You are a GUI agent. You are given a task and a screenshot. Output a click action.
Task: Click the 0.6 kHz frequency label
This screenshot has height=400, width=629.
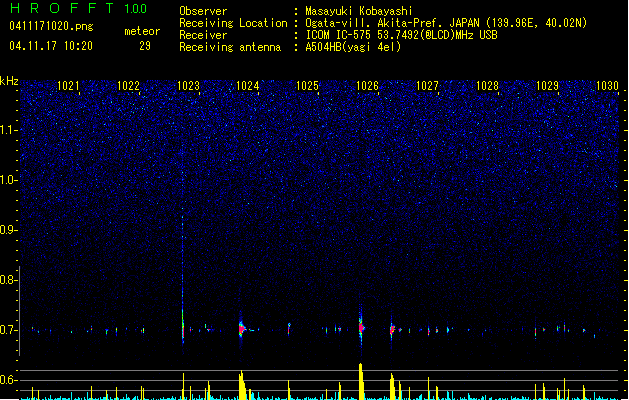coord(8,380)
